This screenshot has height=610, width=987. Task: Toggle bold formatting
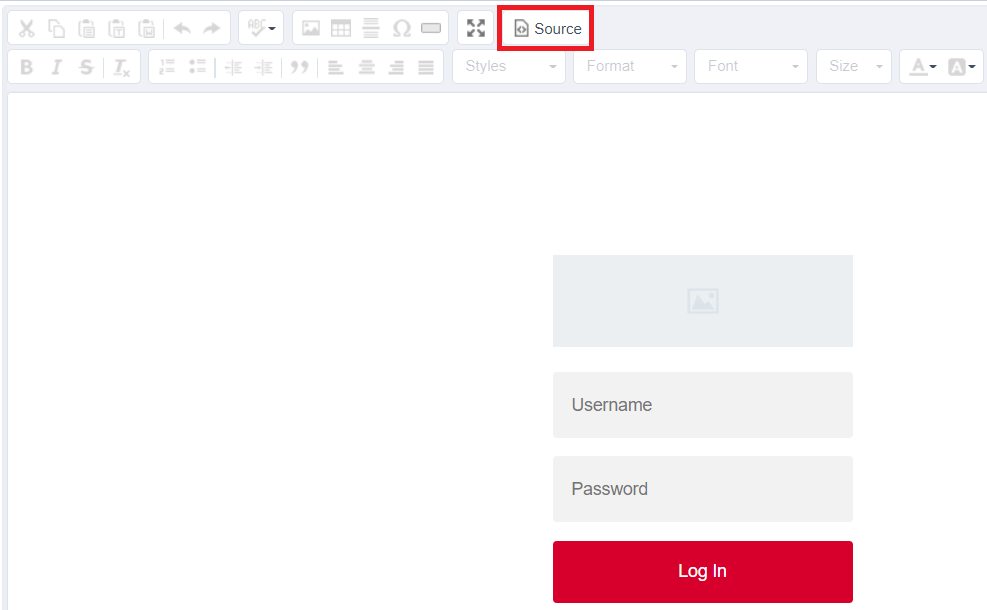[x=26, y=67]
